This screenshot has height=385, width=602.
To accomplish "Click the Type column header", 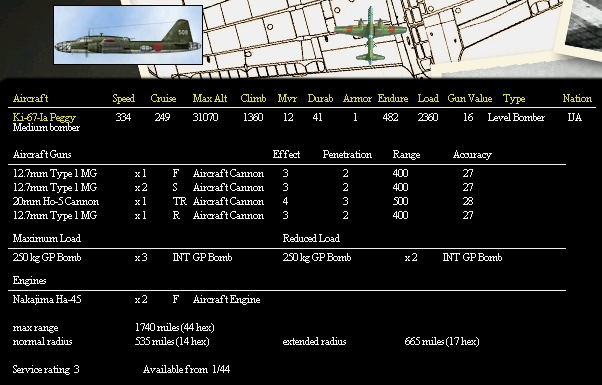I will pos(514,99).
